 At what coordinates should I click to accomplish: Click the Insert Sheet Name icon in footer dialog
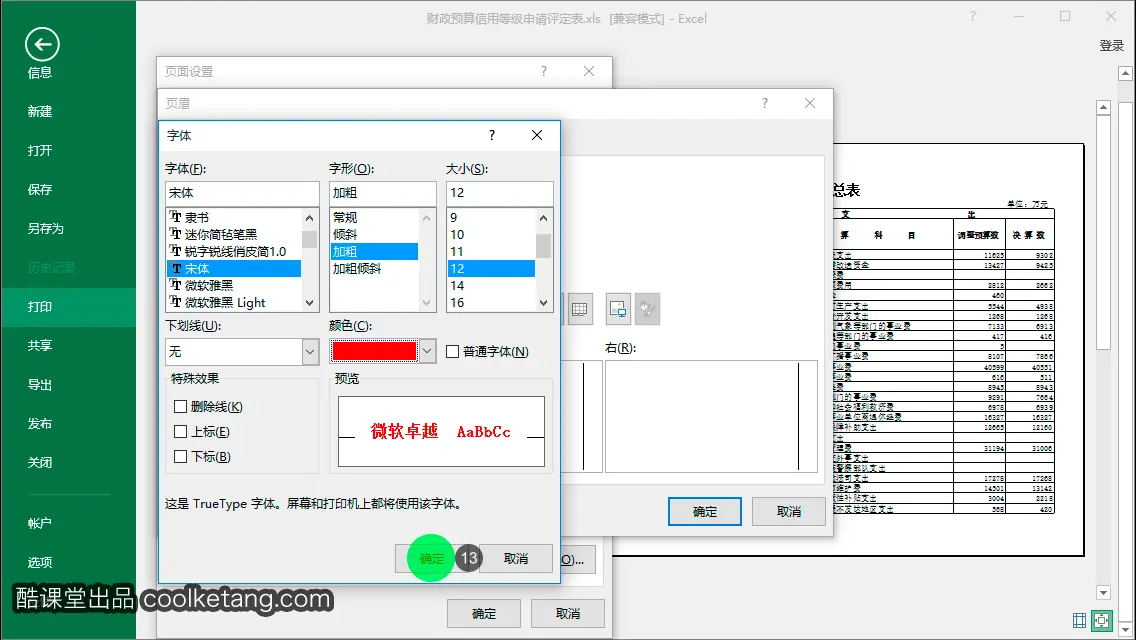580,309
